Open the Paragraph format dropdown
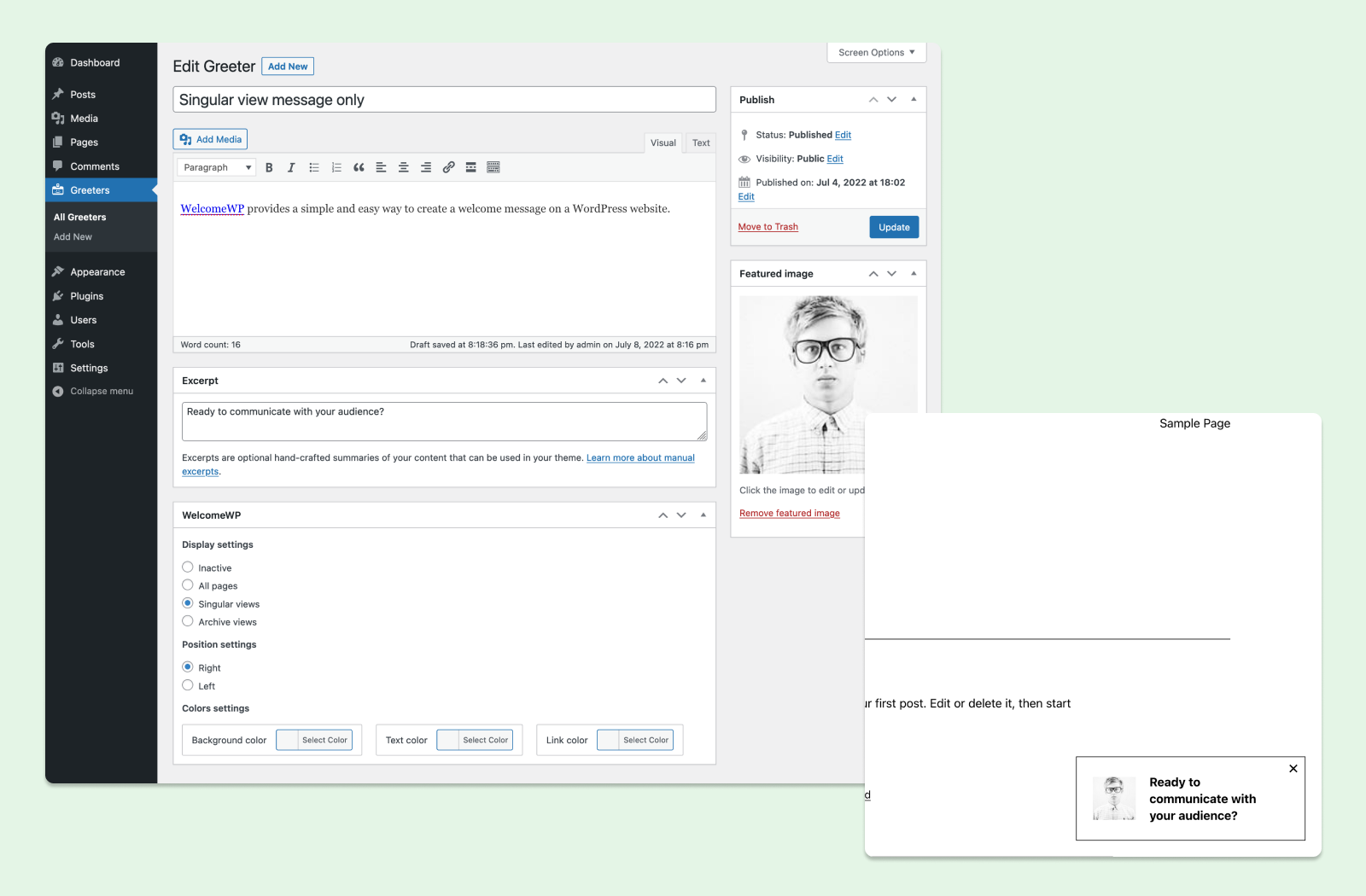1366x896 pixels. (x=217, y=167)
